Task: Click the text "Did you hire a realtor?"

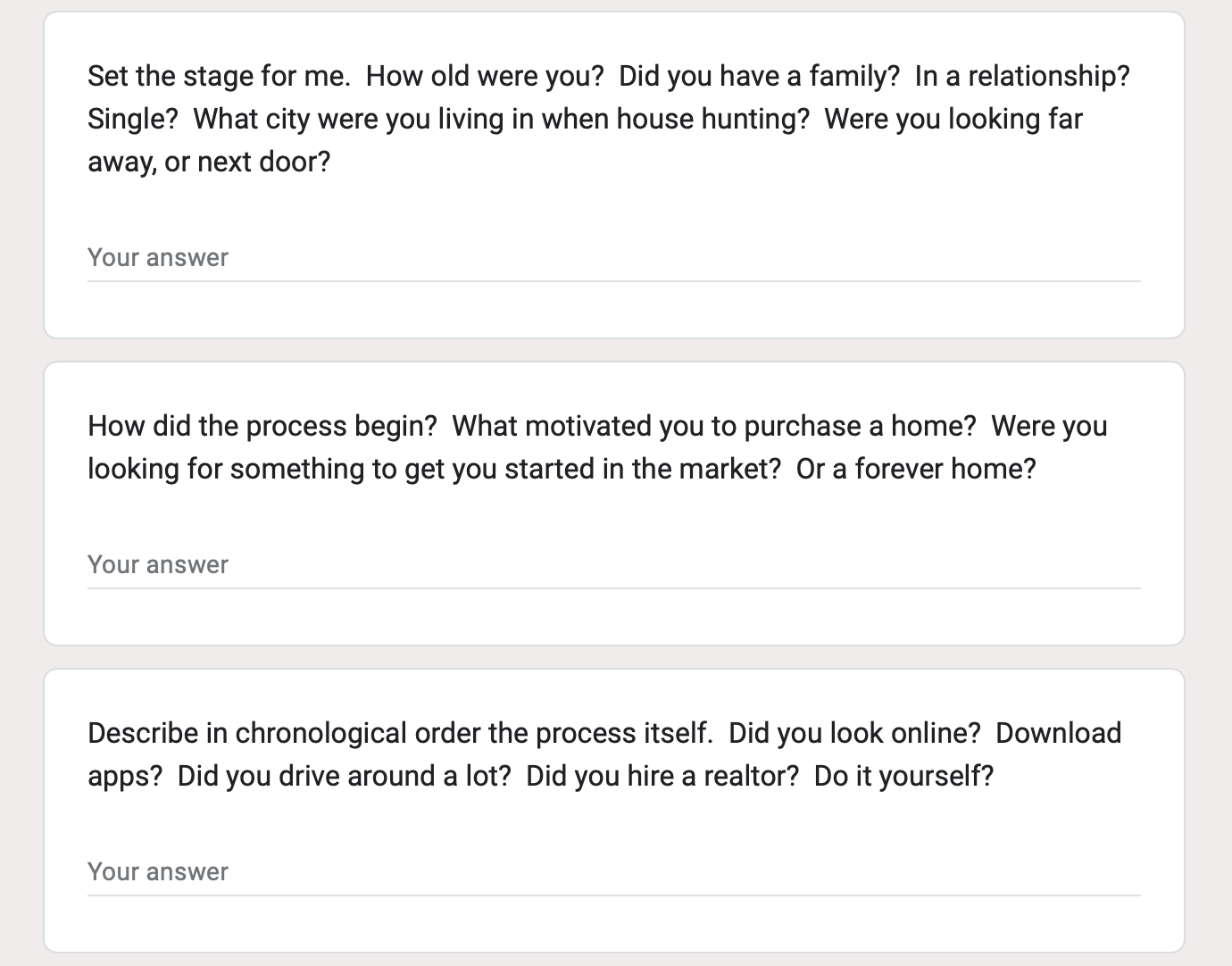Action: 662,776
